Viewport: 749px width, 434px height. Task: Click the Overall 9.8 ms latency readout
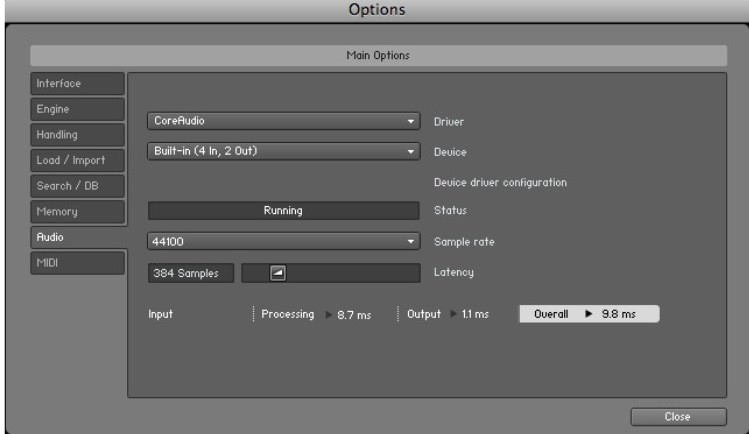pos(589,314)
